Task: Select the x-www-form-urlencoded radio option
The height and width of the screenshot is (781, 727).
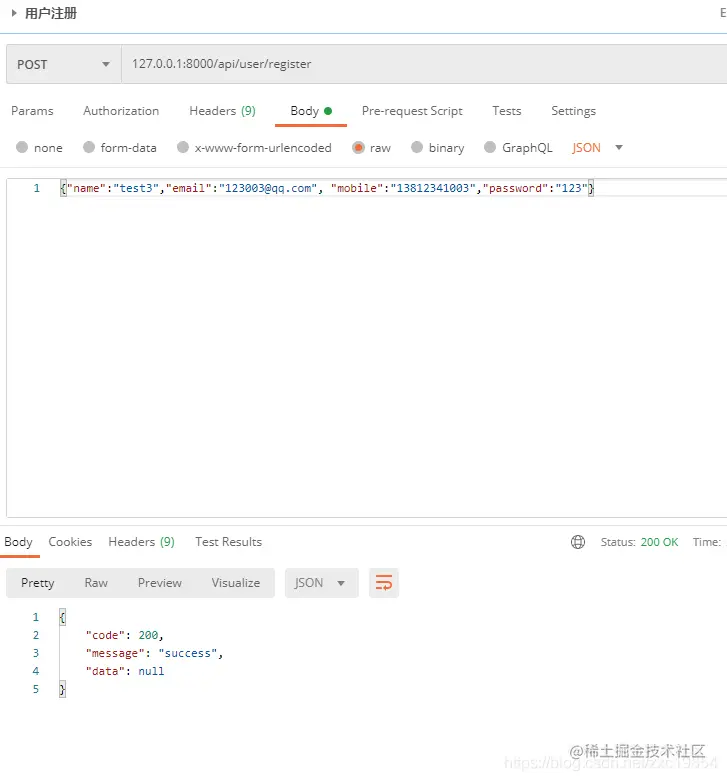Action: pyautogui.click(x=183, y=147)
